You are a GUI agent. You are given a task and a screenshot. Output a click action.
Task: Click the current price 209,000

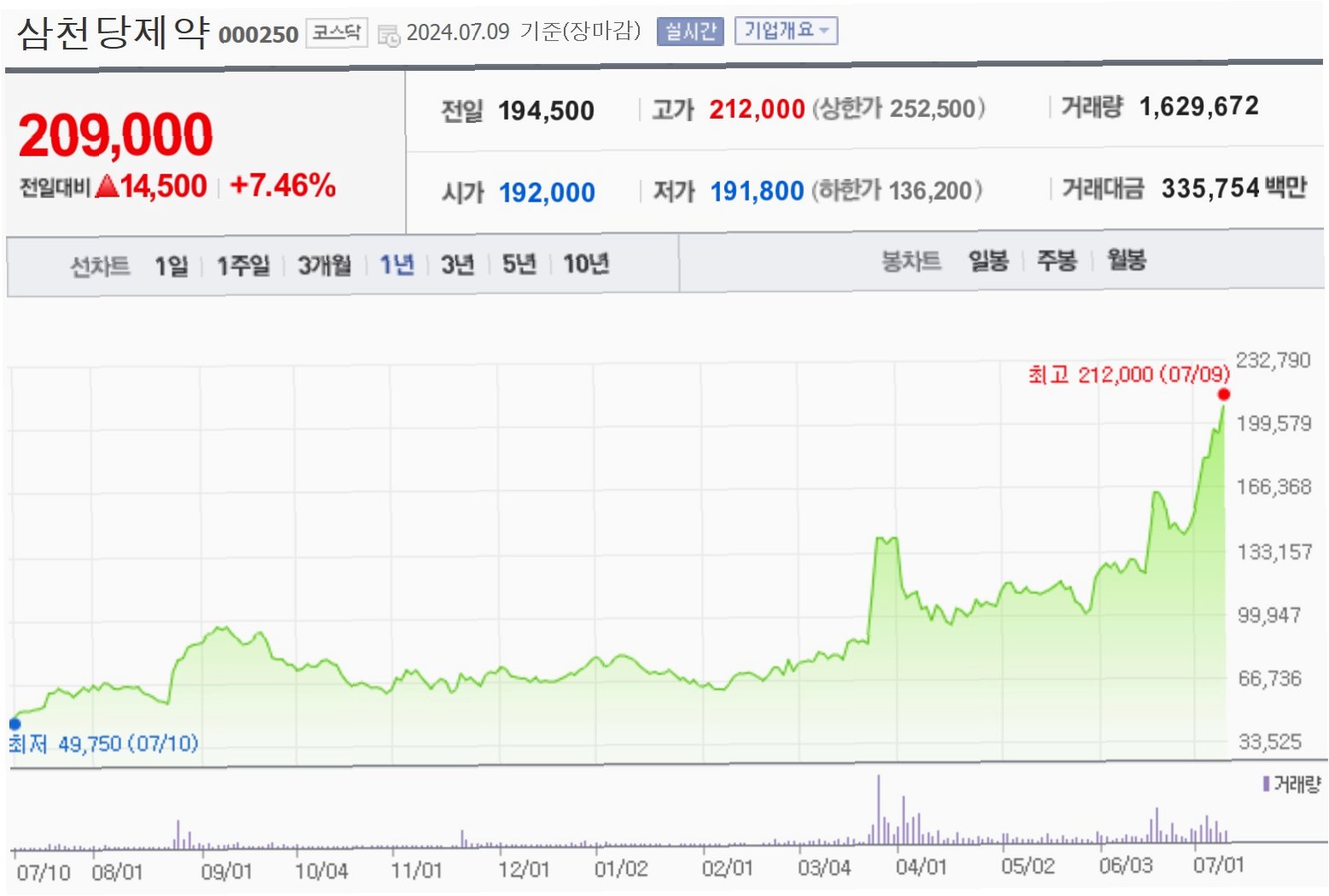click(115, 135)
